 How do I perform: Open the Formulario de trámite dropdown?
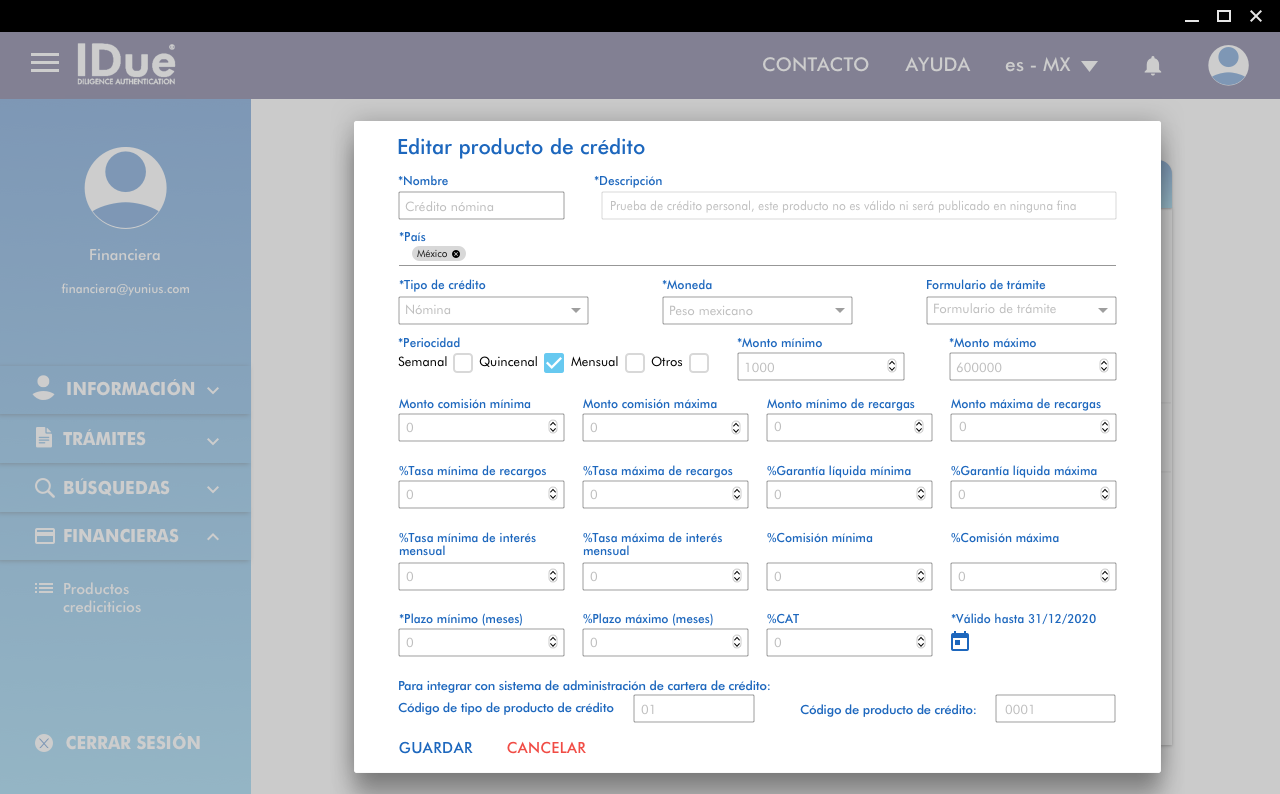pos(1021,310)
